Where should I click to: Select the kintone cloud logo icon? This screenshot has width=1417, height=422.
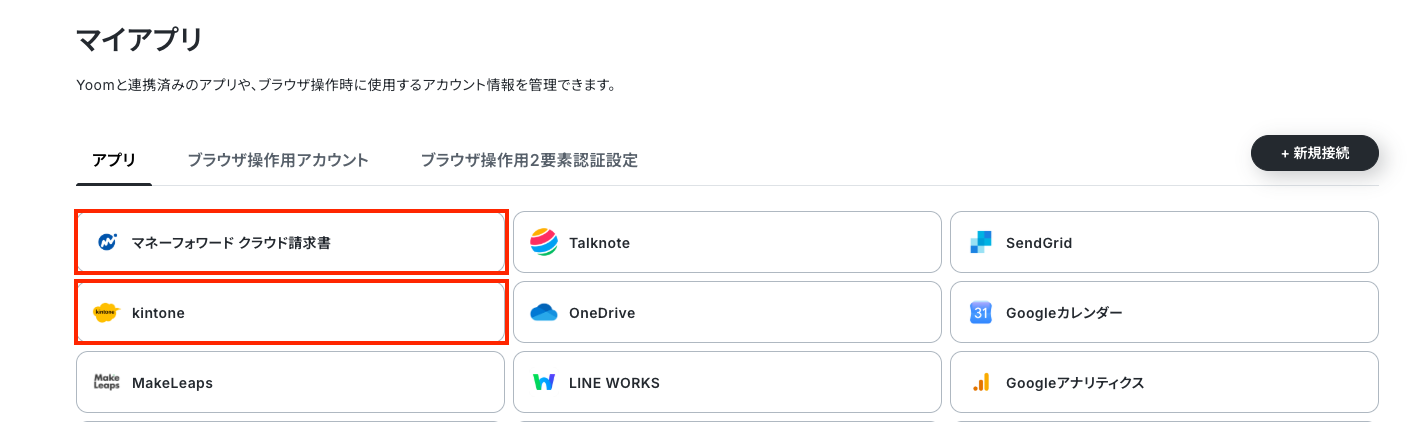point(106,312)
